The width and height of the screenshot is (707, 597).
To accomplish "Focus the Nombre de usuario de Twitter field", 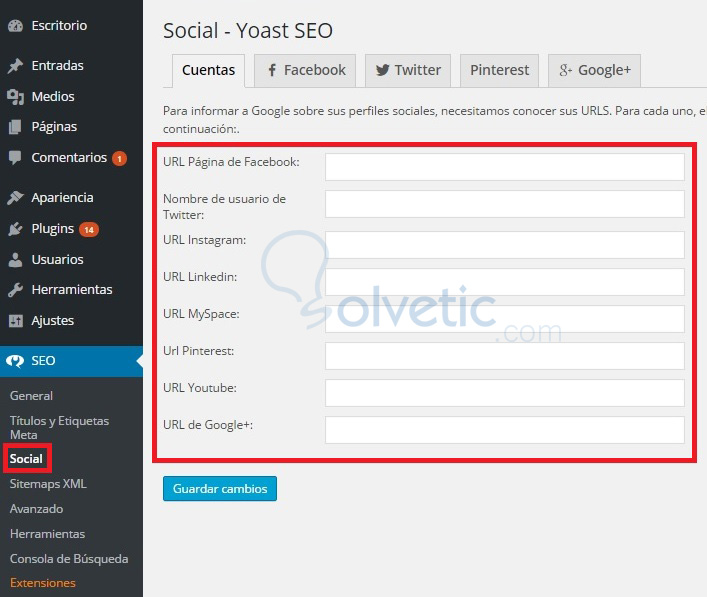I will [x=505, y=204].
